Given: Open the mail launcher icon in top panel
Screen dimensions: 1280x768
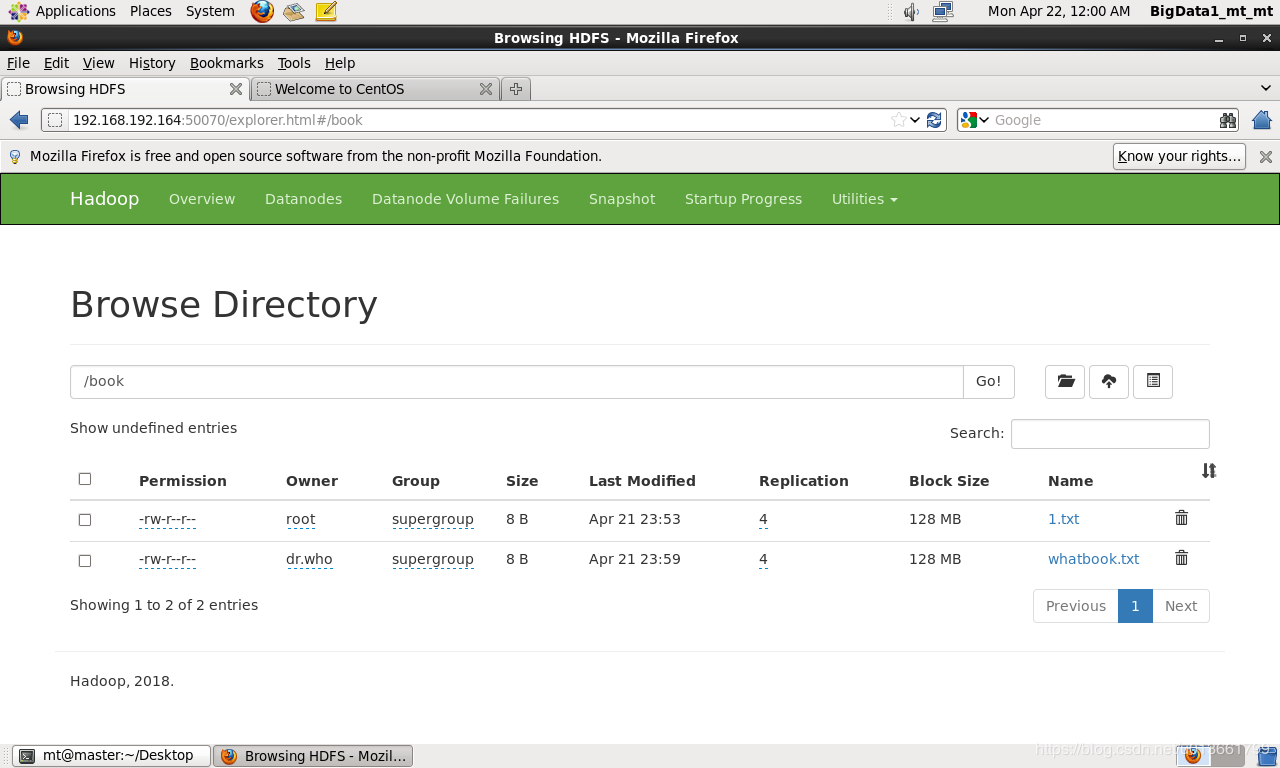Looking at the screenshot, I should (294, 11).
